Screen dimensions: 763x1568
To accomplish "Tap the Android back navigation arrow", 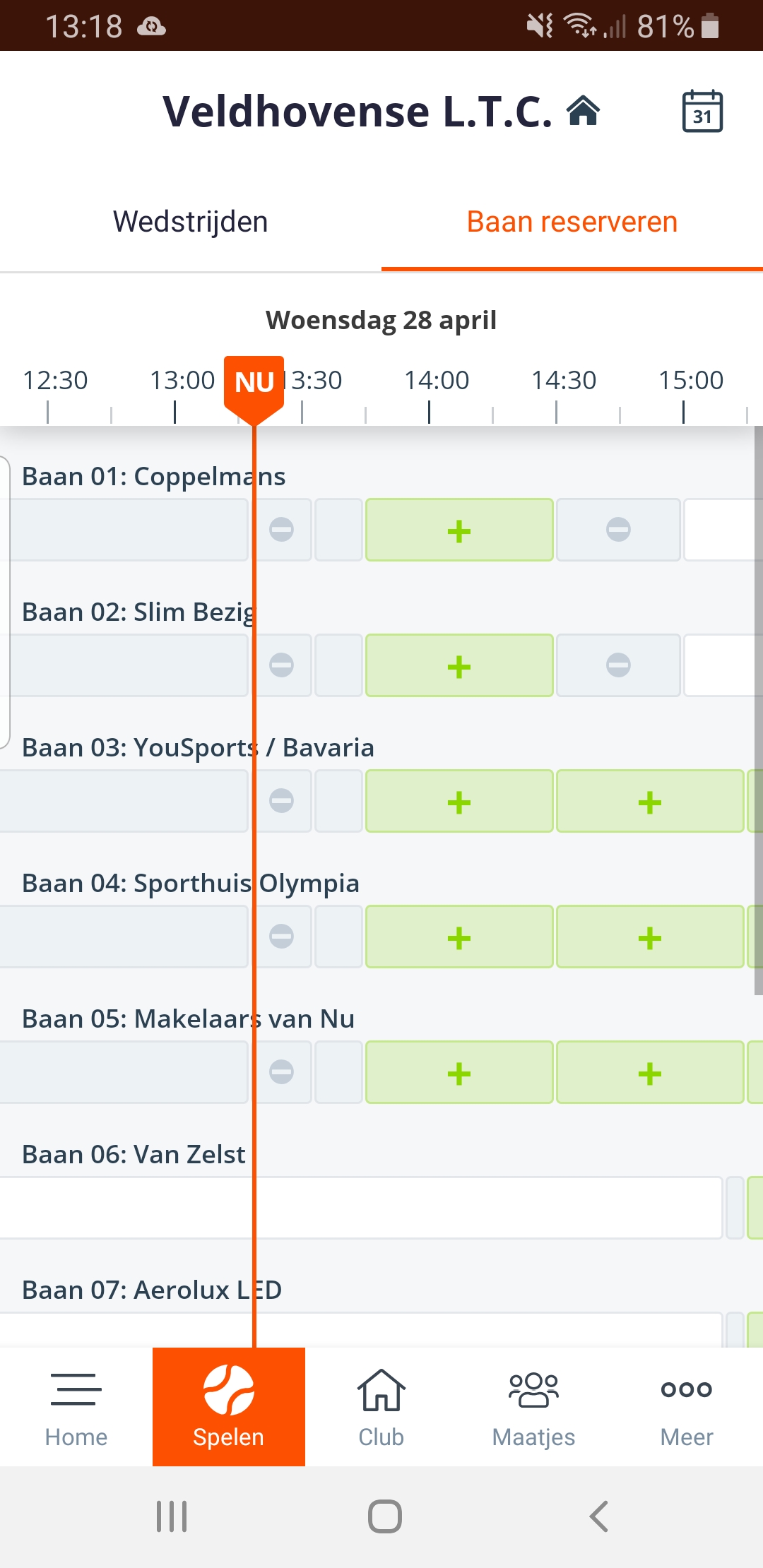I will point(598,1516).
